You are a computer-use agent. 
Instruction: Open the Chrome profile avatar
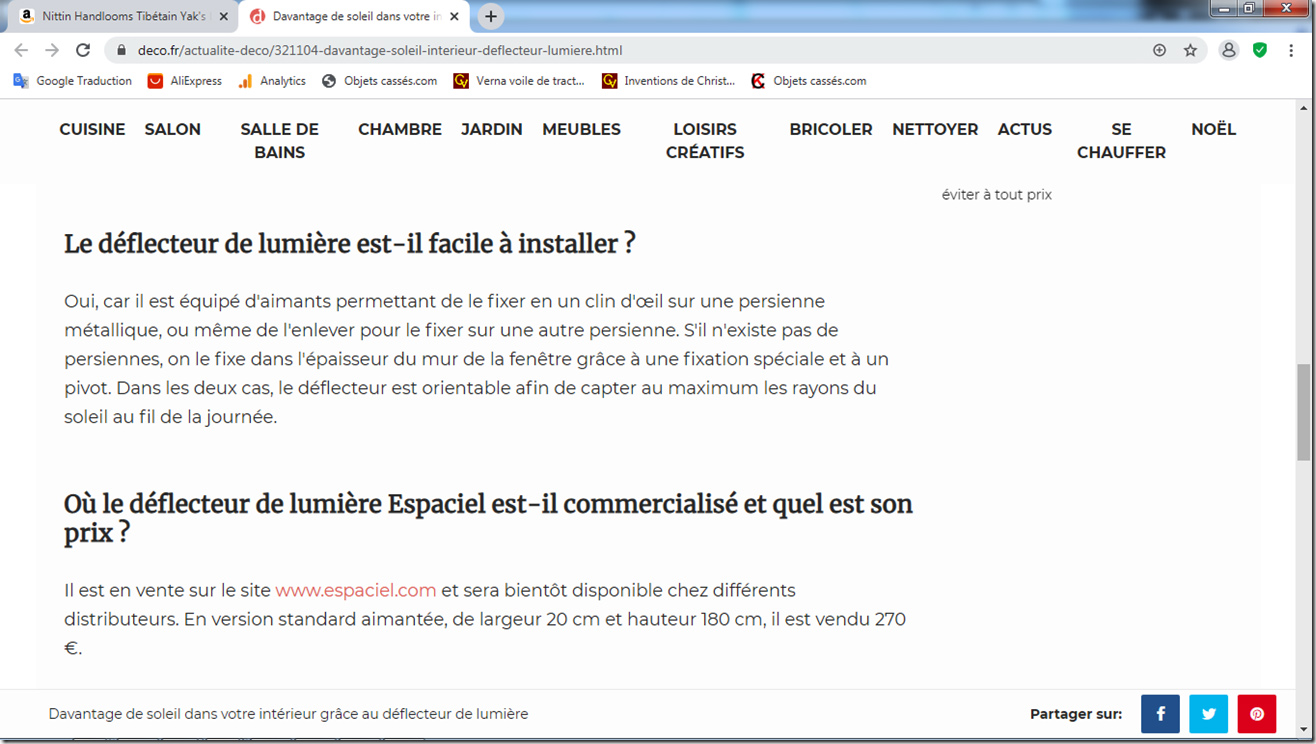(1229, 50)
